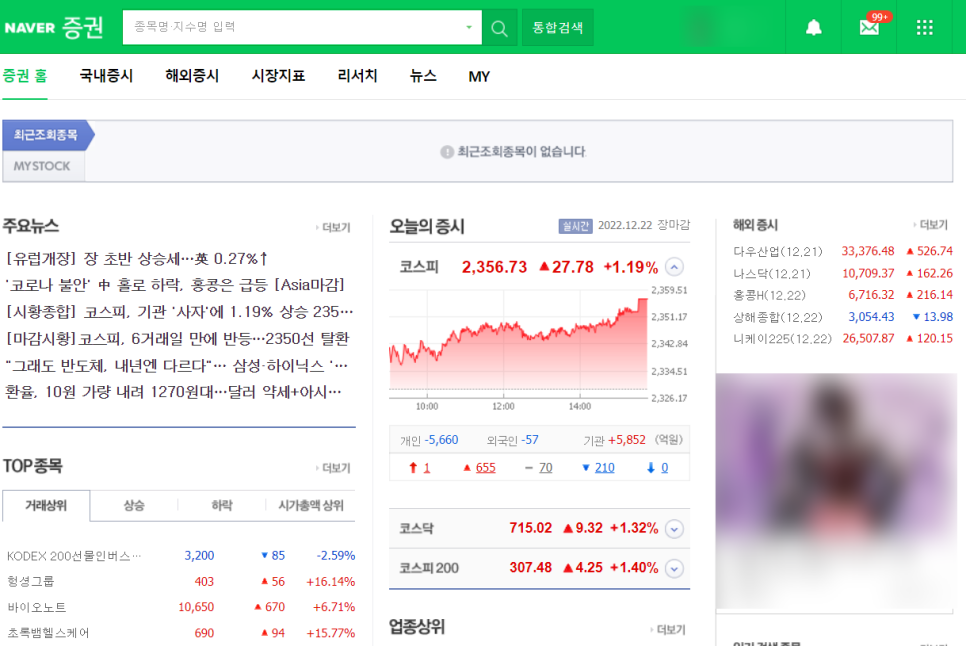This screenshot has width=966, height=646.
Task: Open the 해외증시 menu
Action: [191, 76]
